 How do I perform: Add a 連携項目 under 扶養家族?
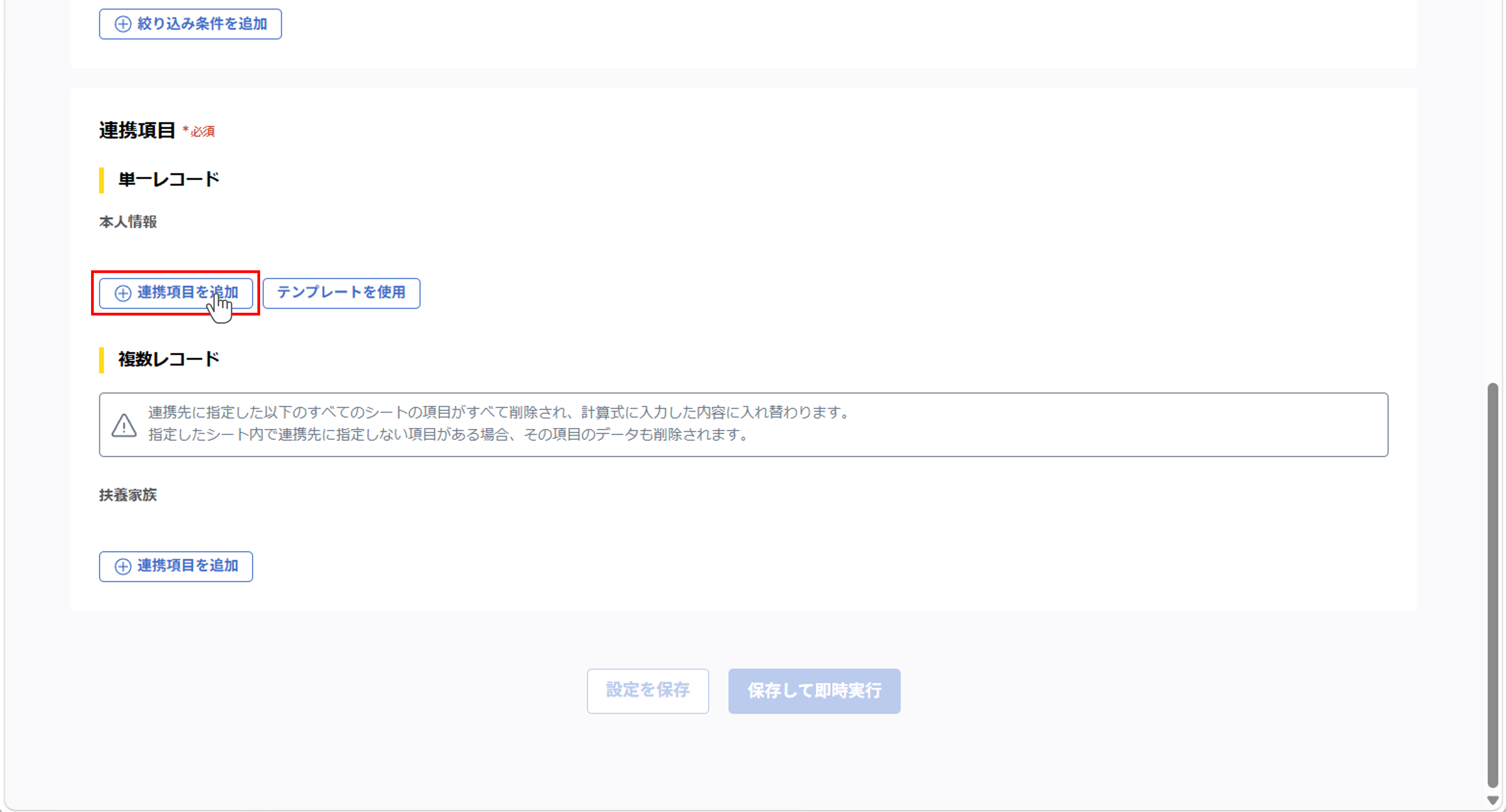click(x=176, y=566)
